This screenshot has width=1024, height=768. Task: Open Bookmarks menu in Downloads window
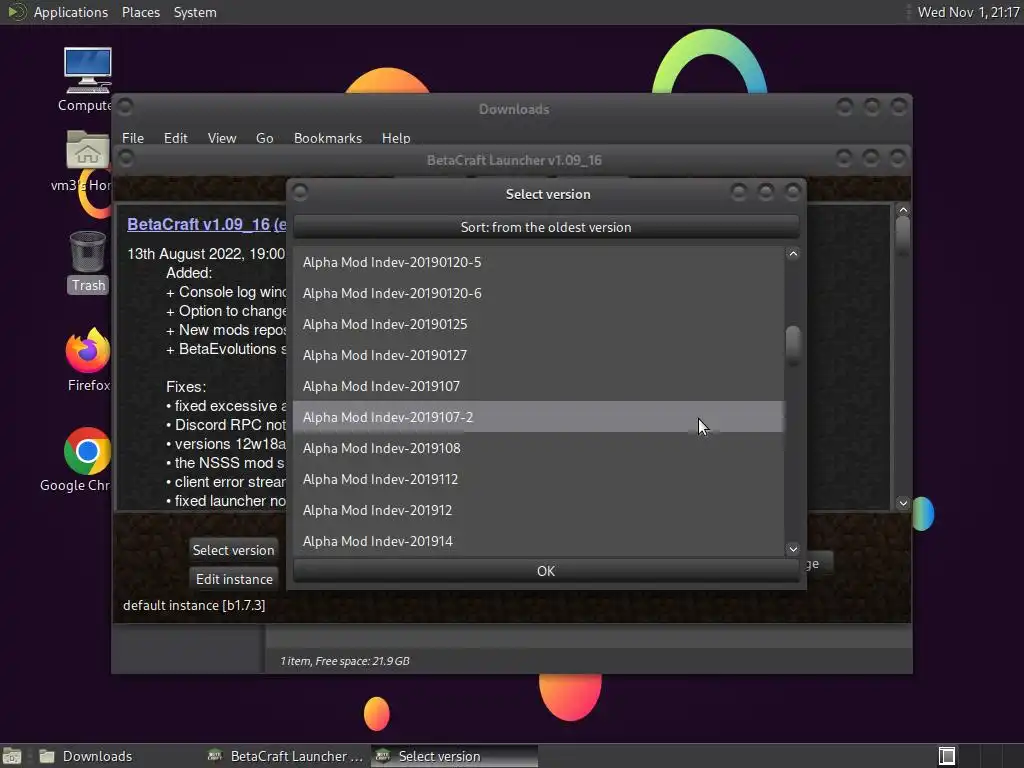(x=328, y=138)
